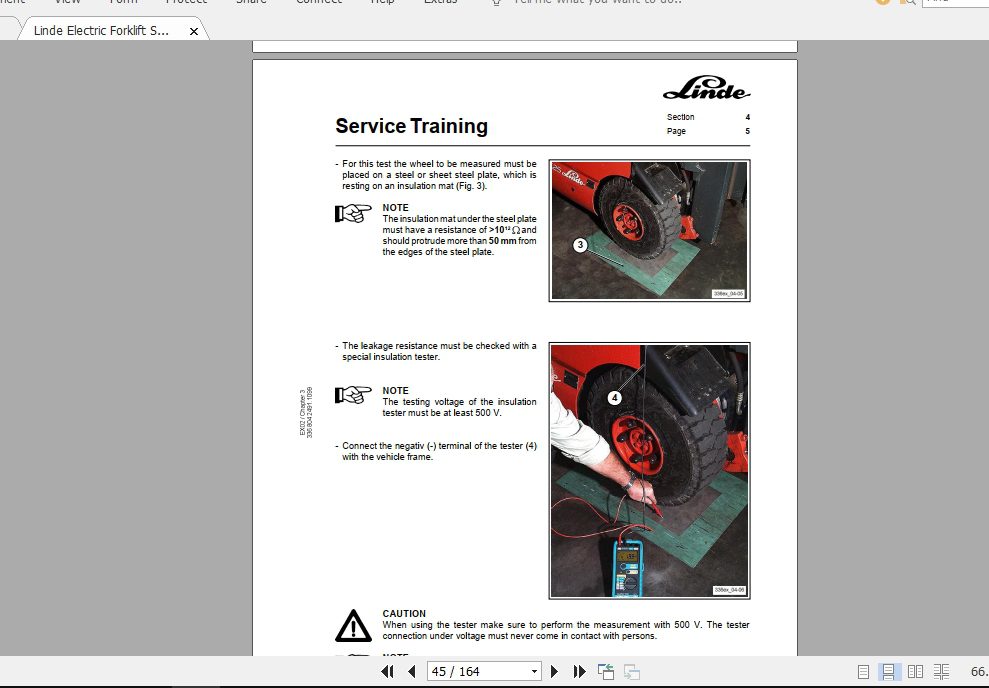Open the Help menu

382,3
